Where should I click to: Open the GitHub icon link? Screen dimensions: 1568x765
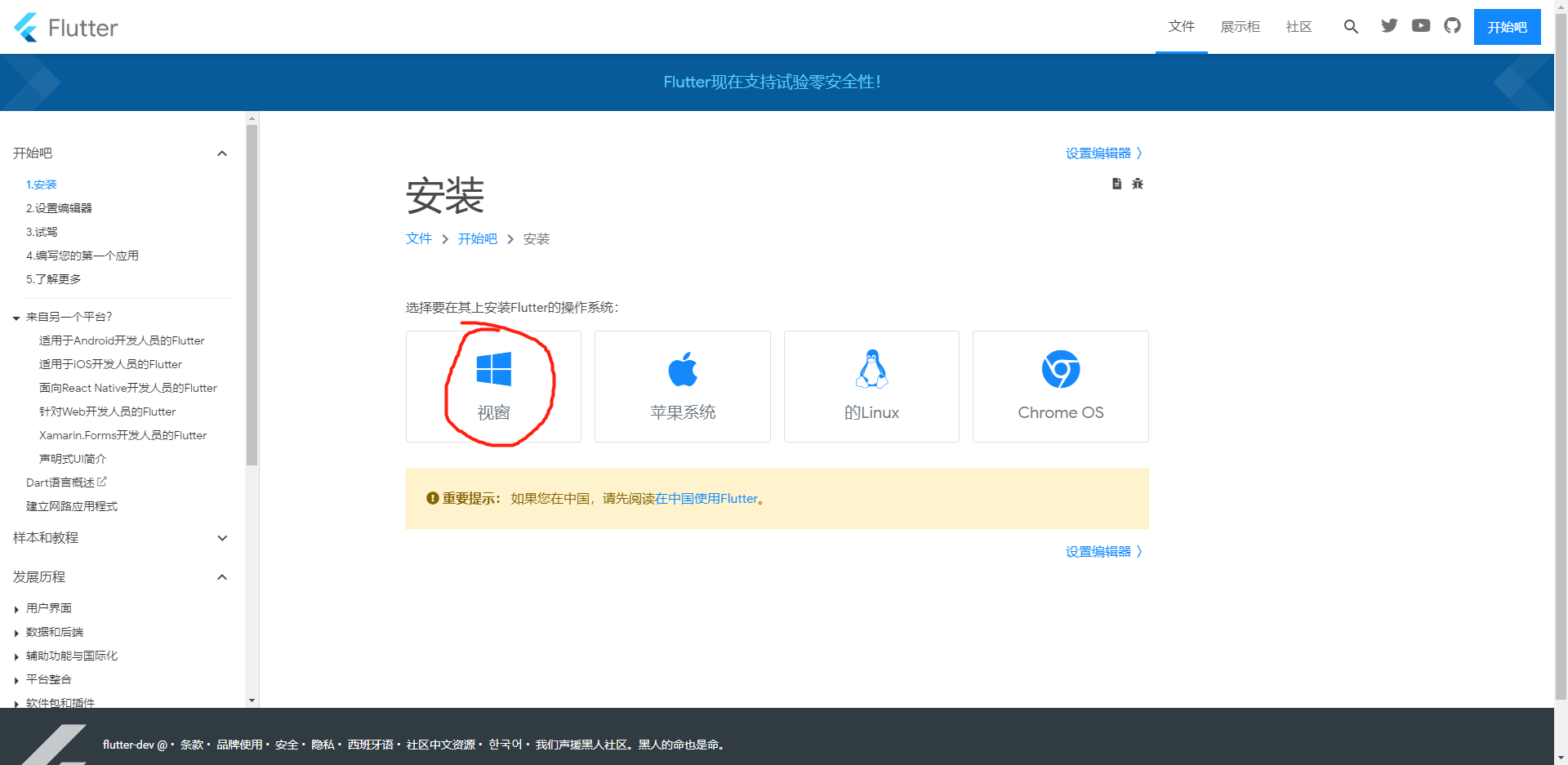1452,26
